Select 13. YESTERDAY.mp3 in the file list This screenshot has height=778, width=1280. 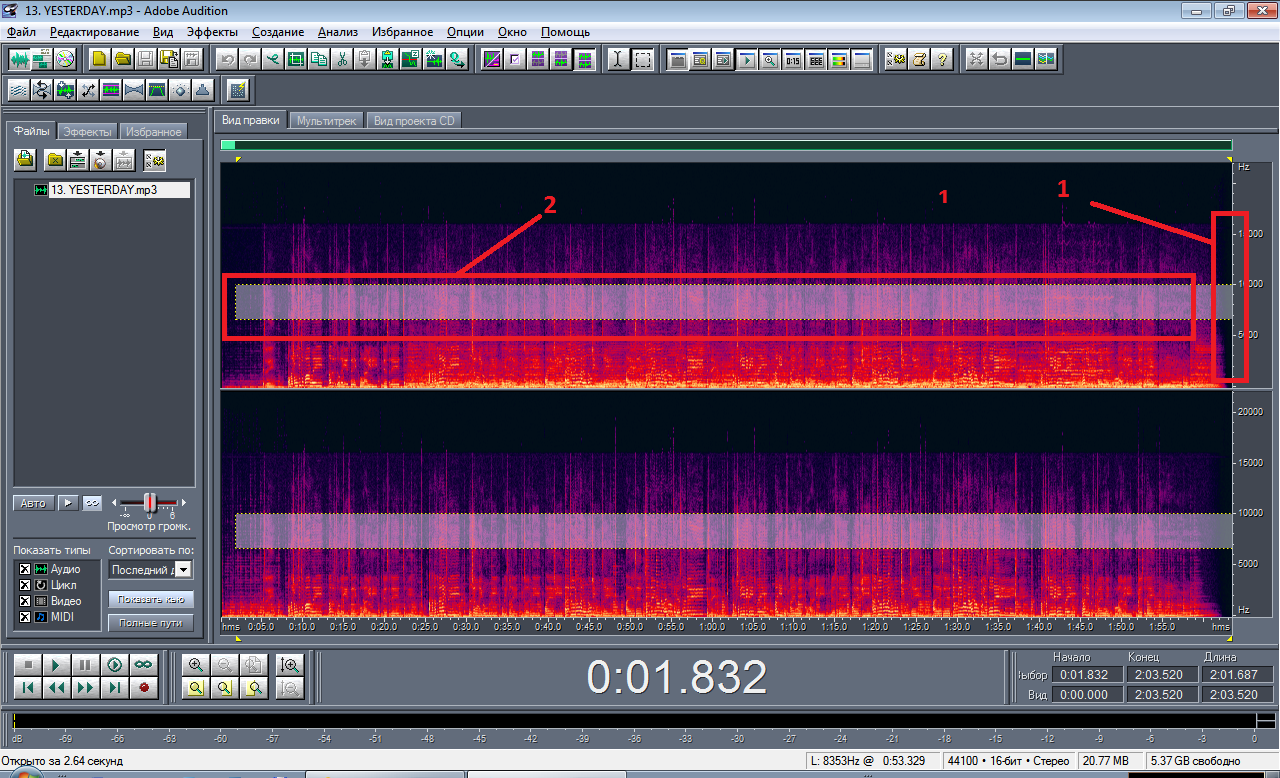click(x=104, y=189)
